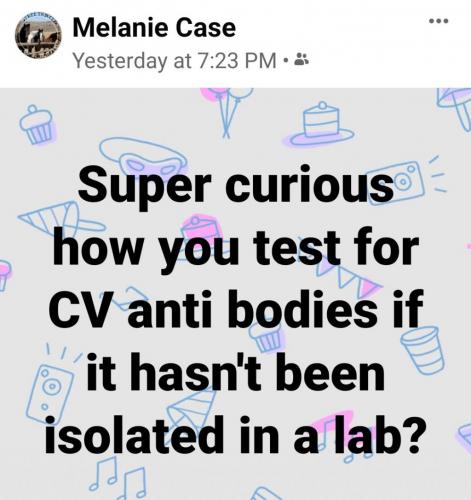Viewport: 471px width, 500px height.
Task: Open the post timestamp Yesterday at 7:23 PM
Action: pyautogui.click(x=174, y=61)
